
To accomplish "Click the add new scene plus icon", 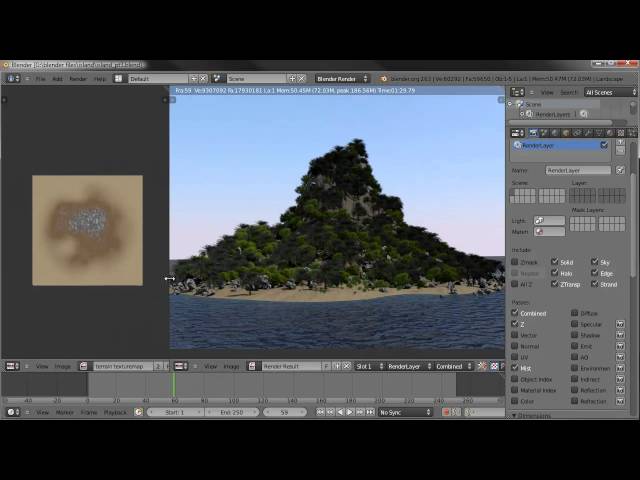I will click(x=292, y=78).
